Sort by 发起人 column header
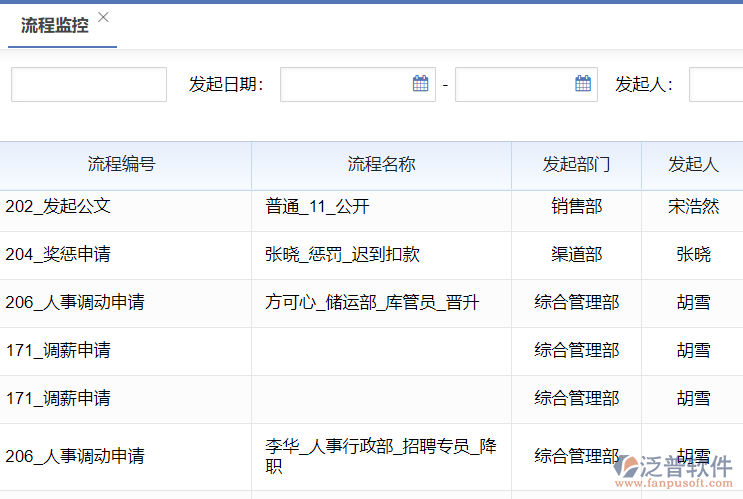The image size is (743, 499). click(693, 164)
